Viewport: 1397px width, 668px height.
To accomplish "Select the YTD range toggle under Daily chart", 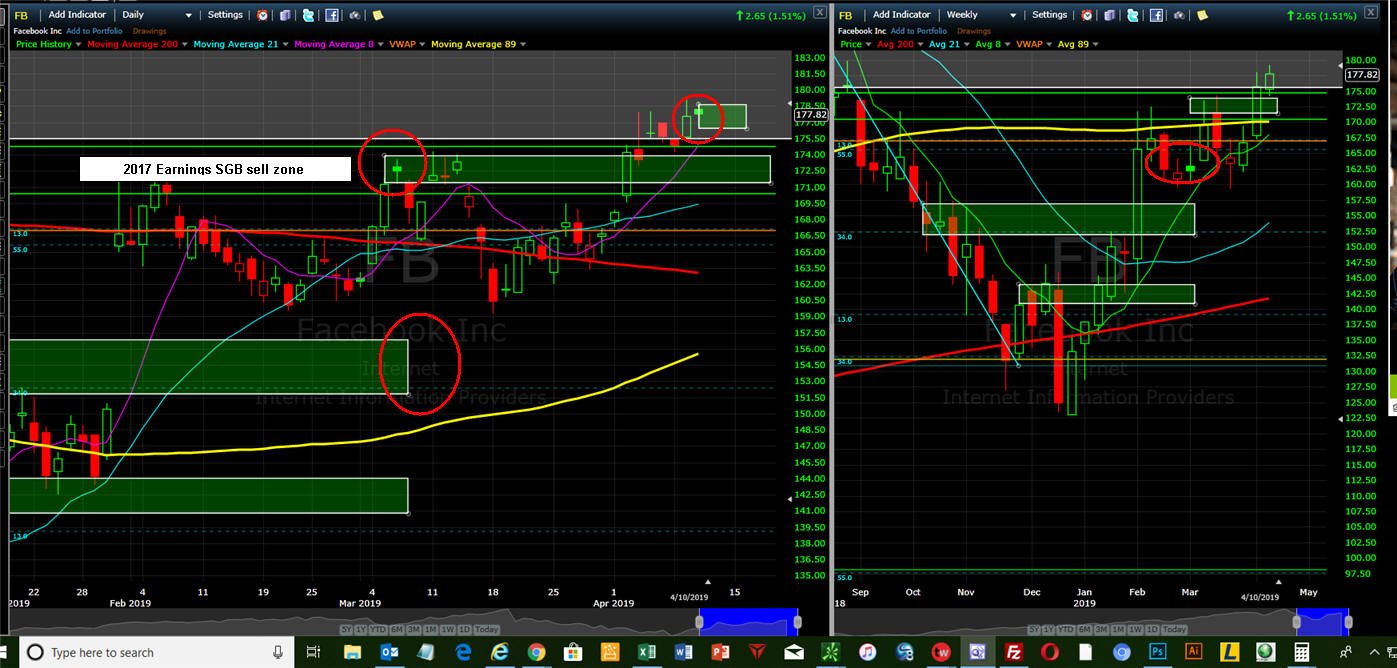I will click(x=378, y=629).
